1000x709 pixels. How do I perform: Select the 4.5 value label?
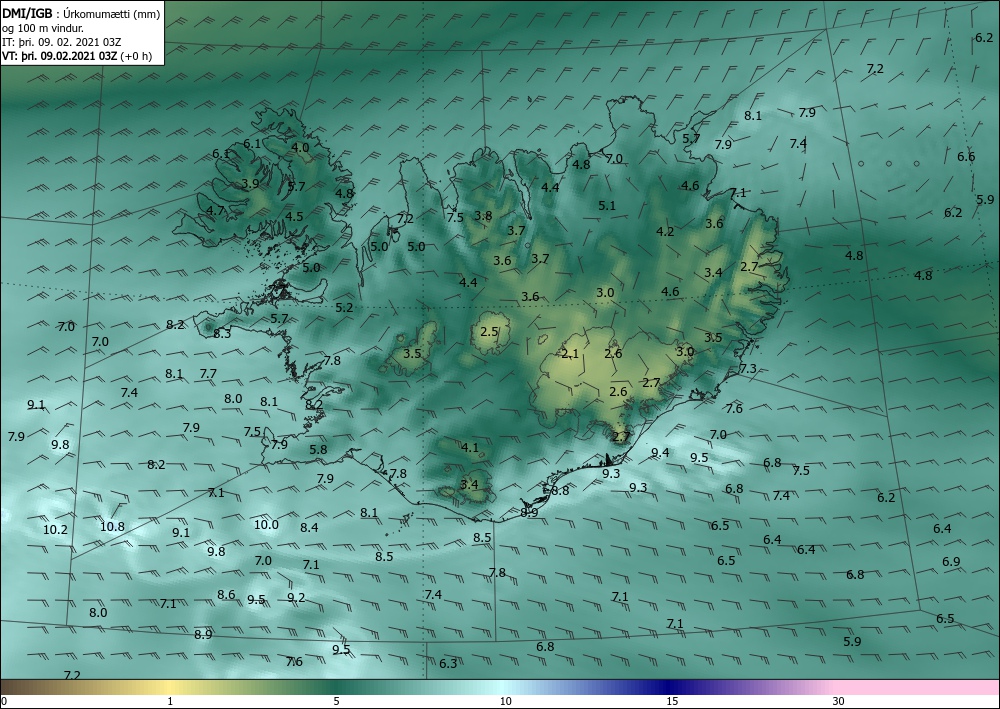(294, 216)
